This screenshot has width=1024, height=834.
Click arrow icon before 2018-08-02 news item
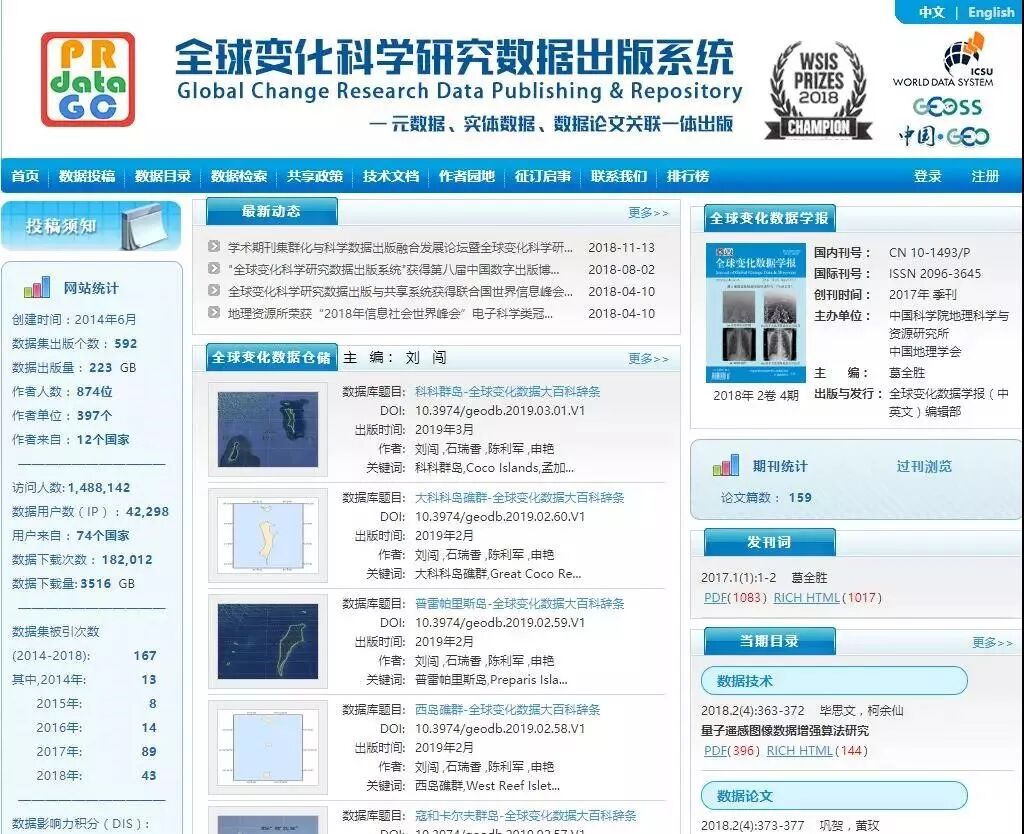(214, 268)
